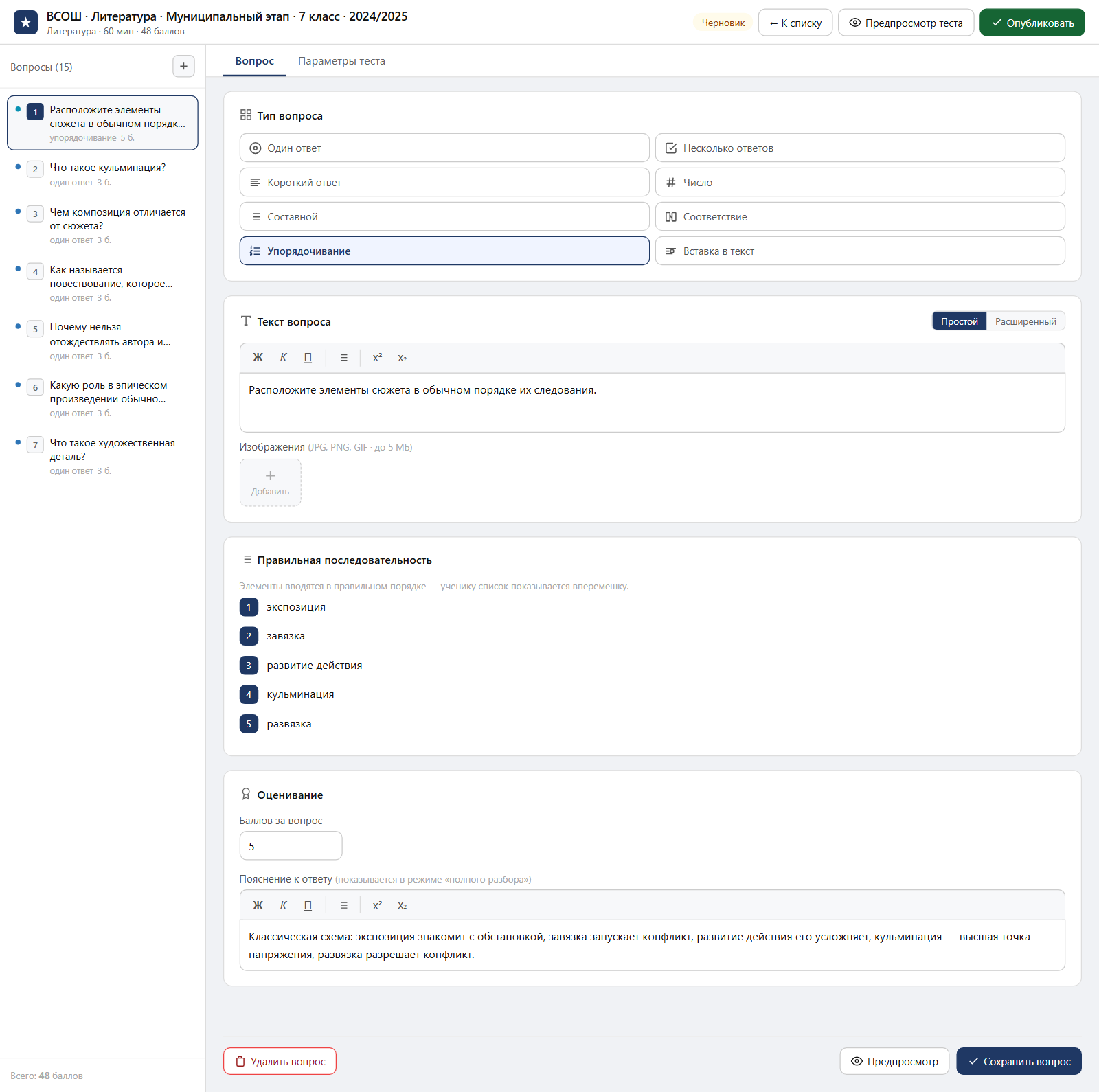
Task: Apply underline in question text toolbar
Action: point(308,358)
